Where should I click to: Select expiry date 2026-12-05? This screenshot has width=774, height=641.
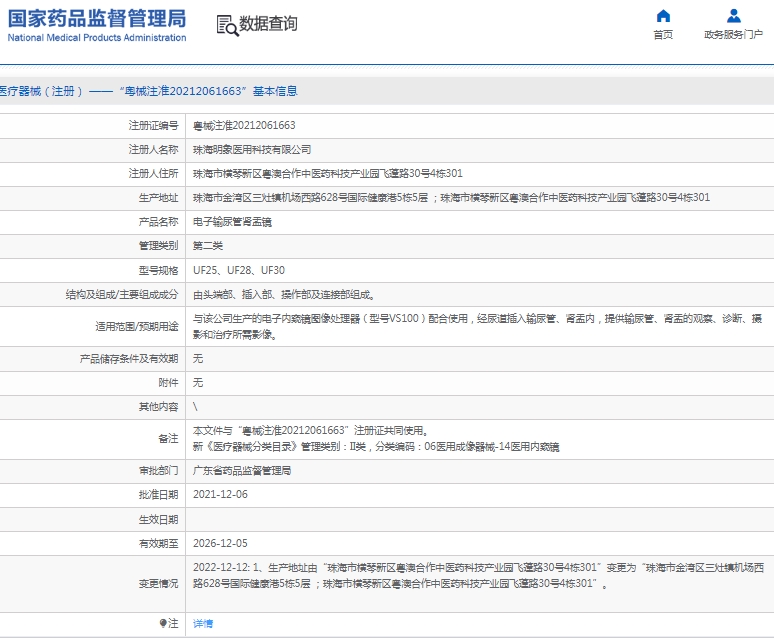(220, 543)
